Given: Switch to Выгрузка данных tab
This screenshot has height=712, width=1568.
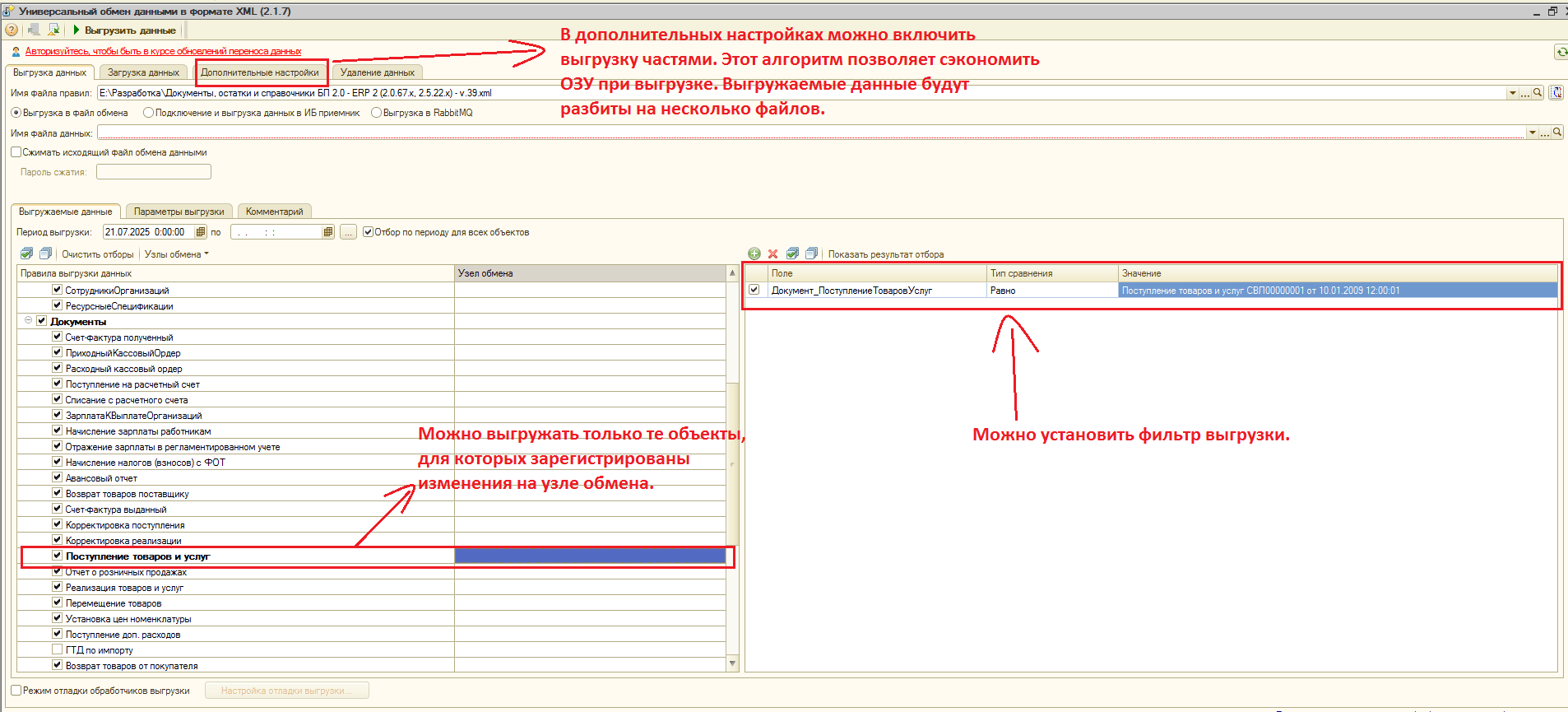Looking at the screenshot, I should [49, 72].
